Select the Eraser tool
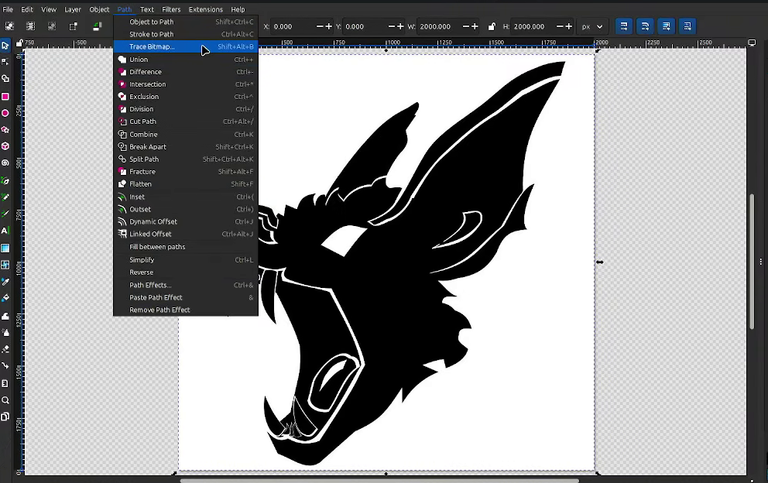The width and height of the screenshot is (768, 483). (5, 349)
